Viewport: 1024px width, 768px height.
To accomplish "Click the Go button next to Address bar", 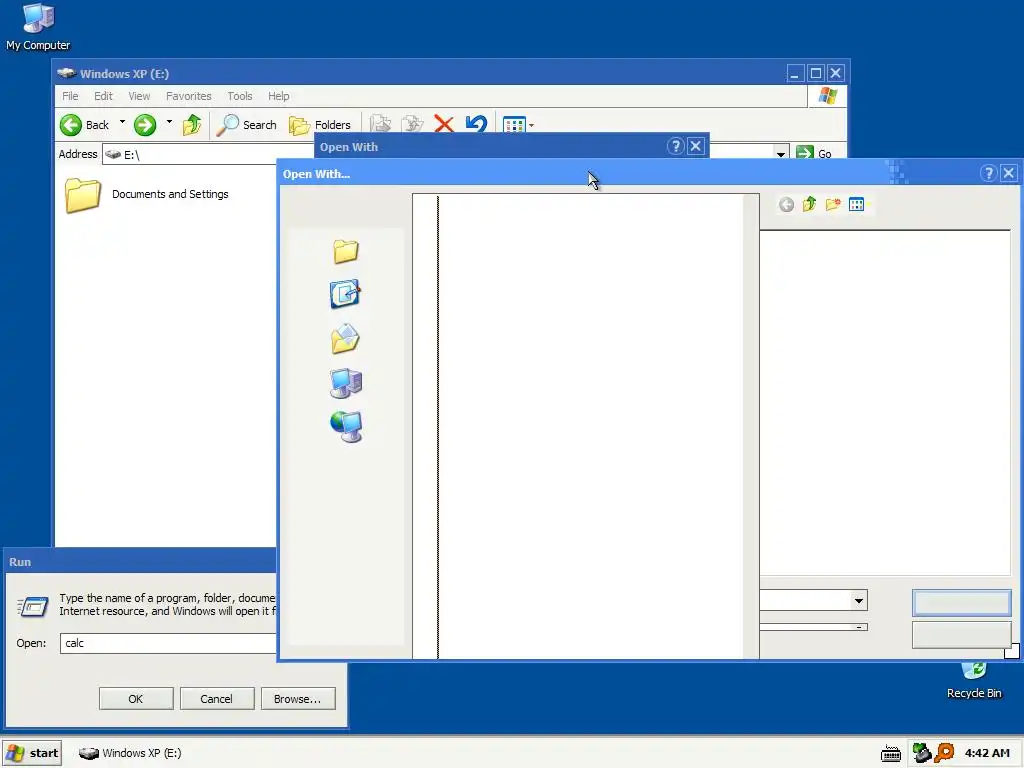I will pos(814,153).
